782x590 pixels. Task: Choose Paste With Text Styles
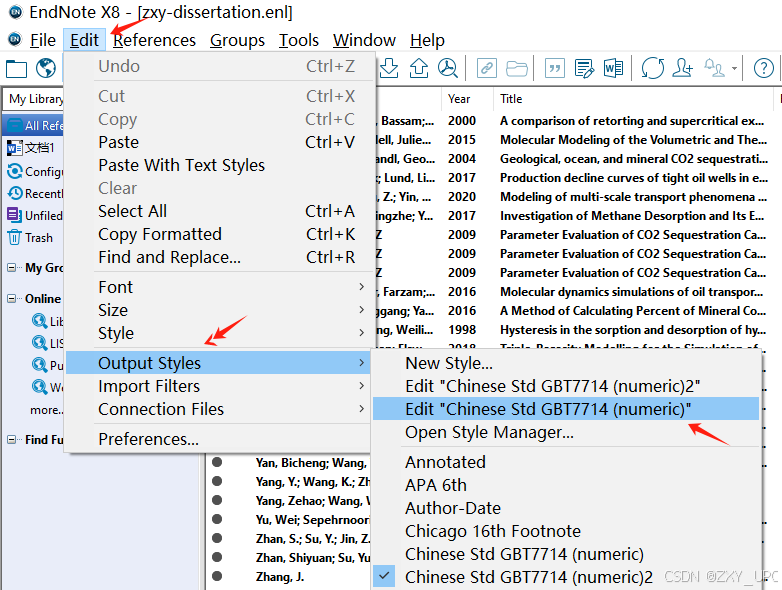219,165
